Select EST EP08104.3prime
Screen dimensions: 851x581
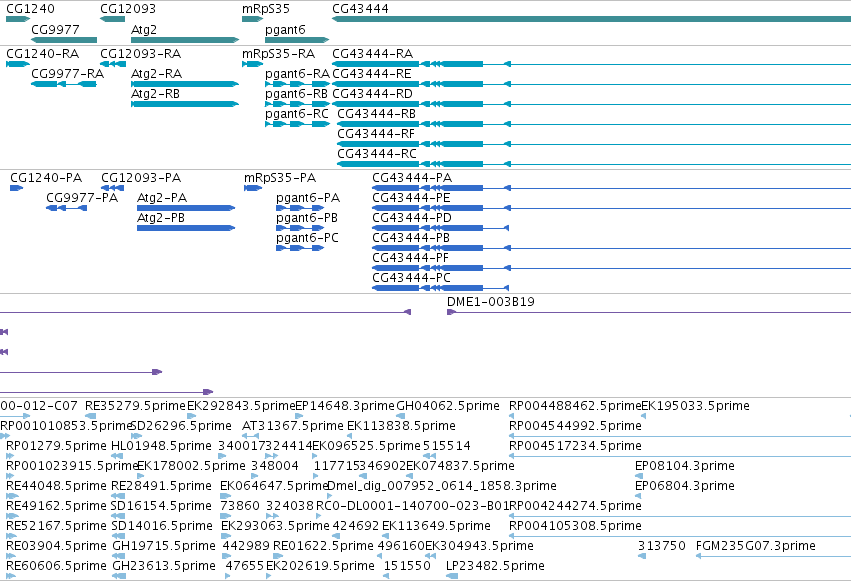[x=685, y=465]
